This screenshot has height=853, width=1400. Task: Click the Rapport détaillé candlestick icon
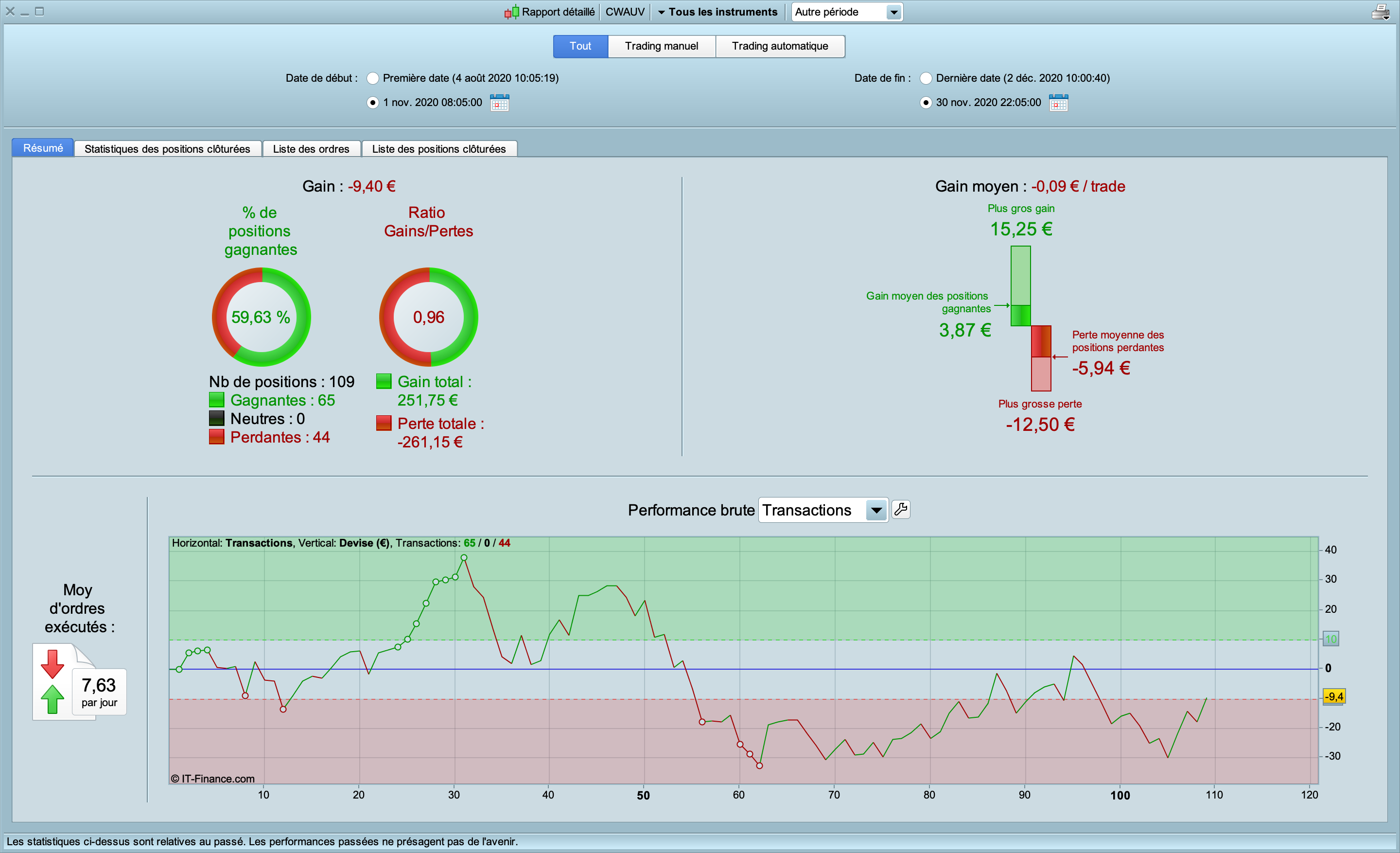point(511,12)
